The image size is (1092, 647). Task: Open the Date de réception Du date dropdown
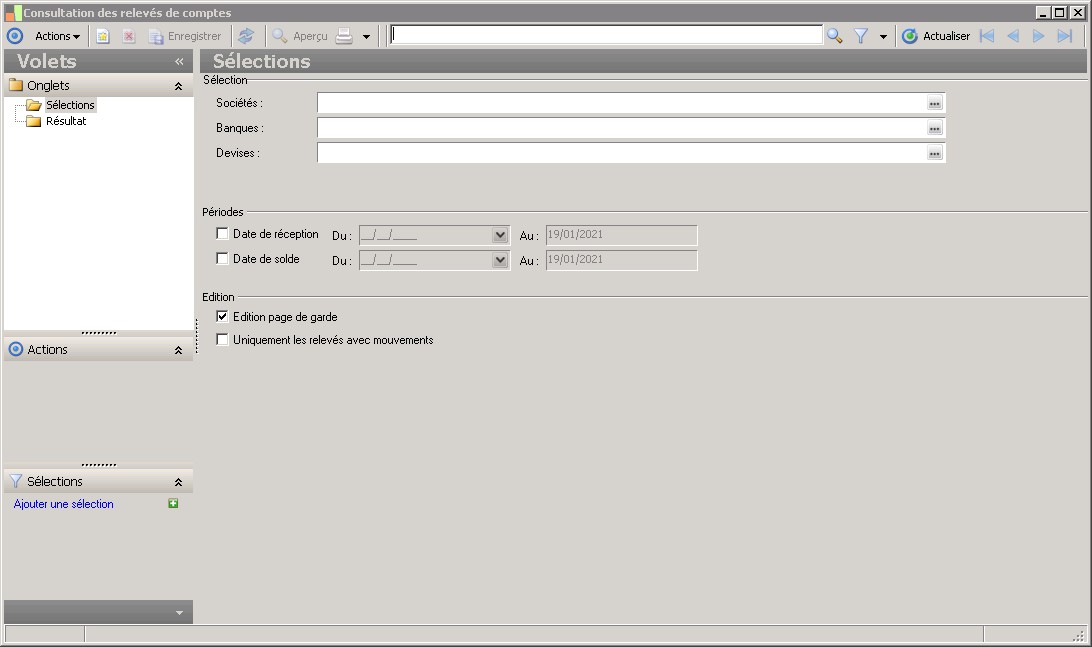[x=500, y=235]
